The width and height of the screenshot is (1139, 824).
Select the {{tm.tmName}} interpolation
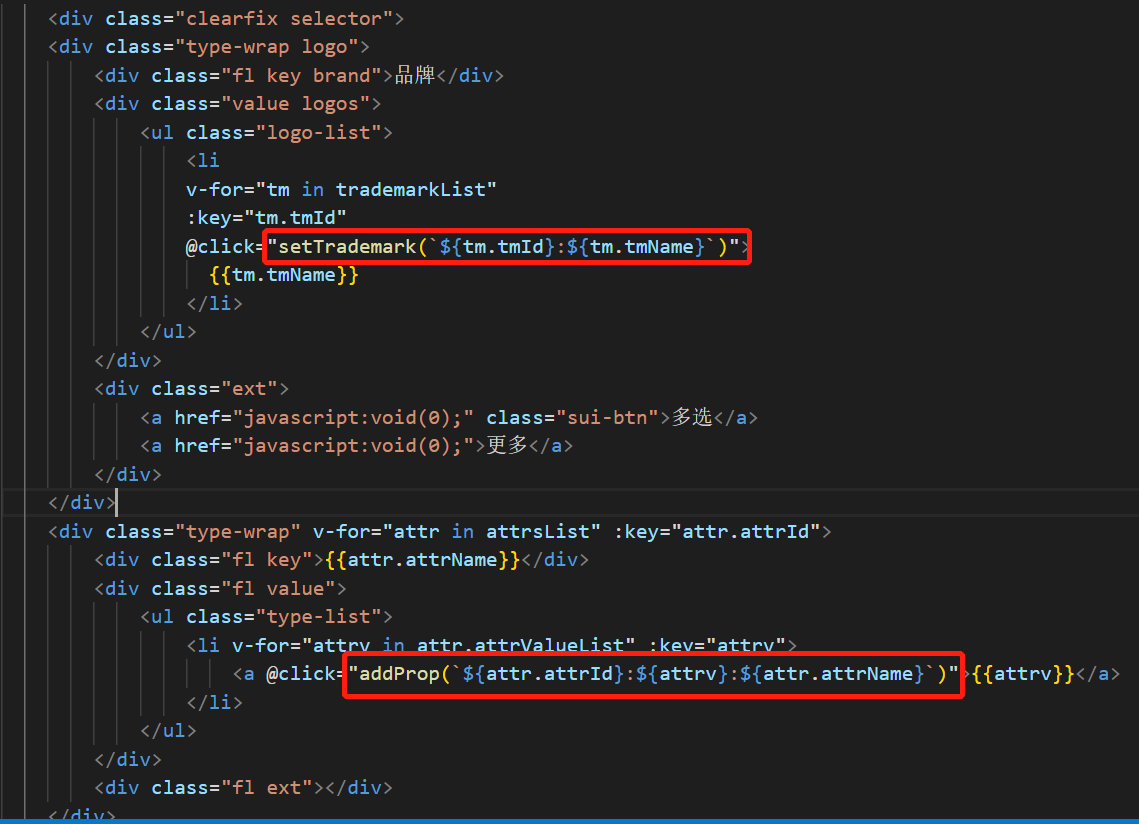(285, 274)
